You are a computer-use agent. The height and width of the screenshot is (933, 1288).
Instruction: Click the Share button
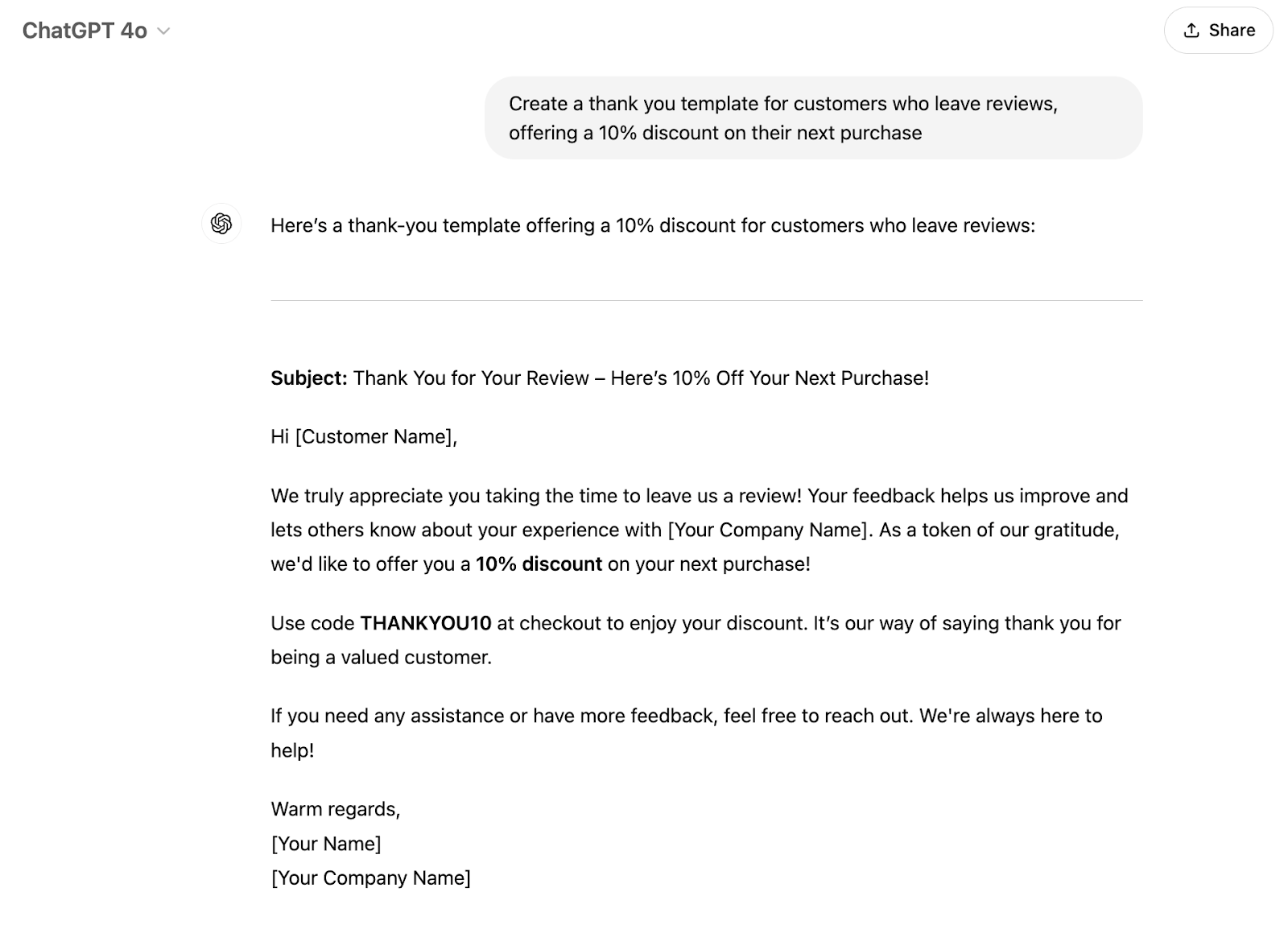1218,31
